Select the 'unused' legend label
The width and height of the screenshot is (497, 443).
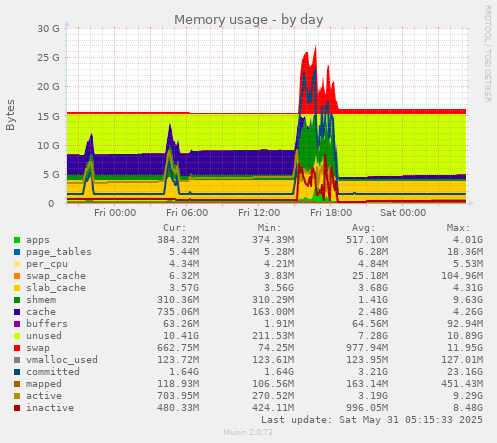pyautogui.click(x=44, y=336)
